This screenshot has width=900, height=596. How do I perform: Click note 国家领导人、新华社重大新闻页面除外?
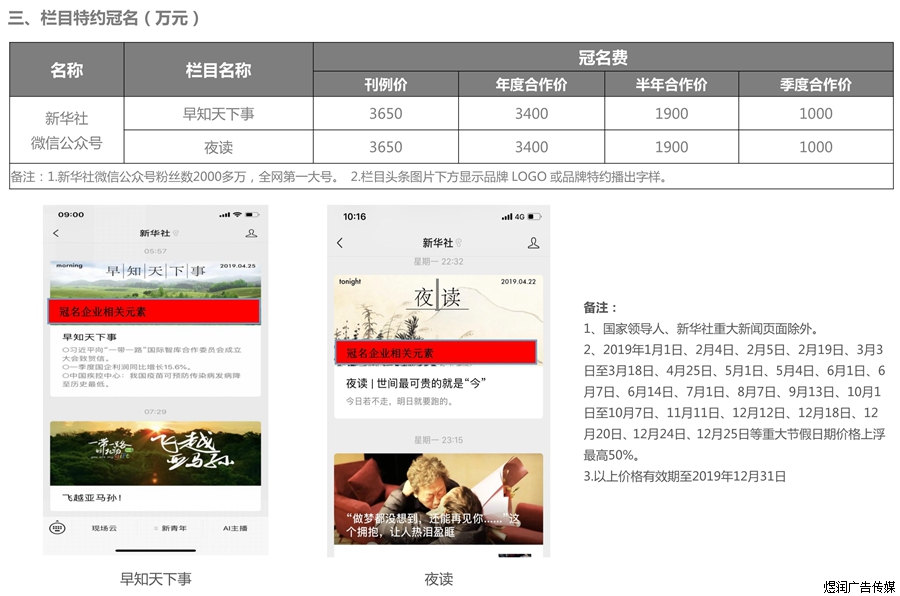click(700, 329)
